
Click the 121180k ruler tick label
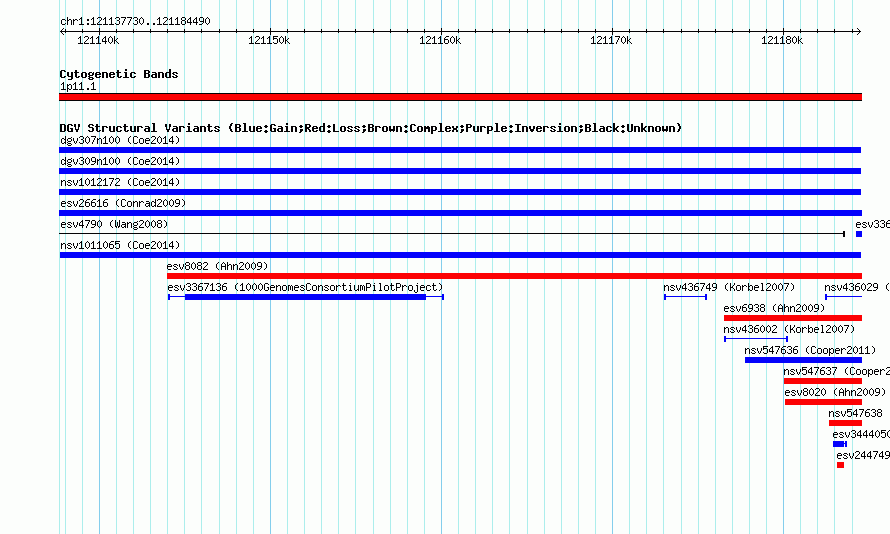782,40
